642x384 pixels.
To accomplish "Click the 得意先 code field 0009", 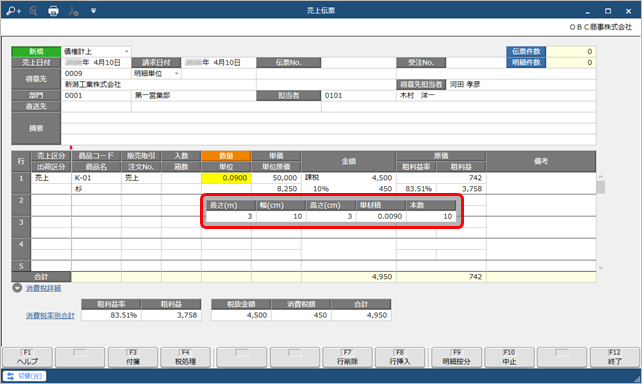I will 96,74.
